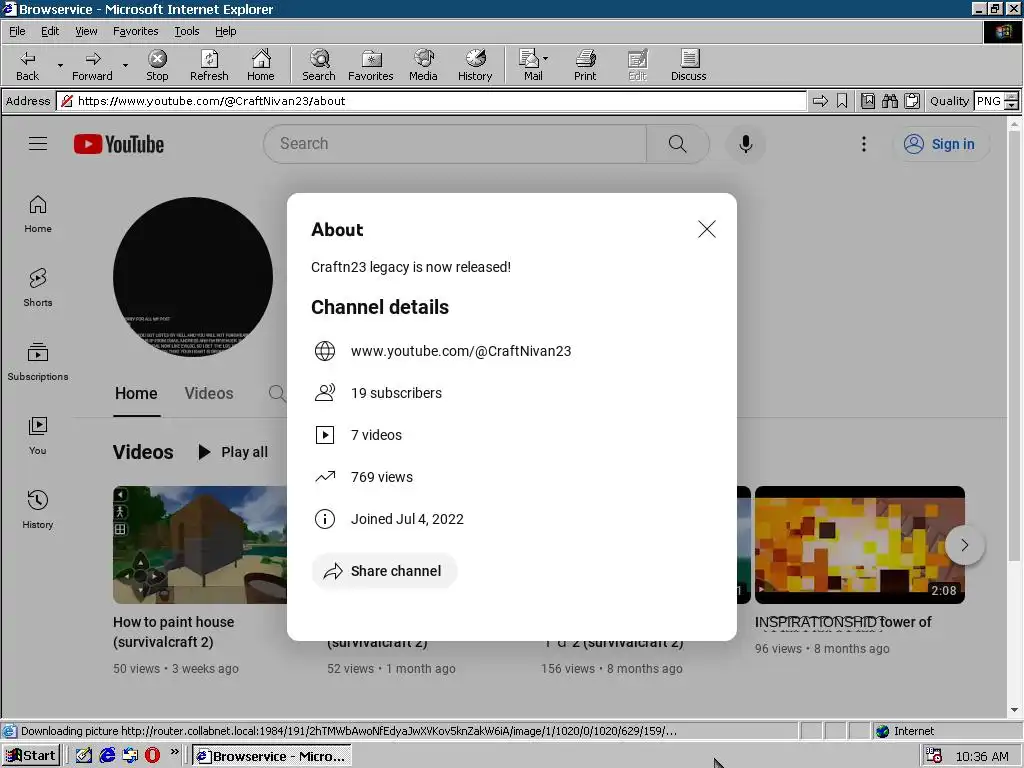This screenshot has height=768, width=1024.
Task: Expand the Forward history dropdown arrow
Action: (x=125, y=65)
